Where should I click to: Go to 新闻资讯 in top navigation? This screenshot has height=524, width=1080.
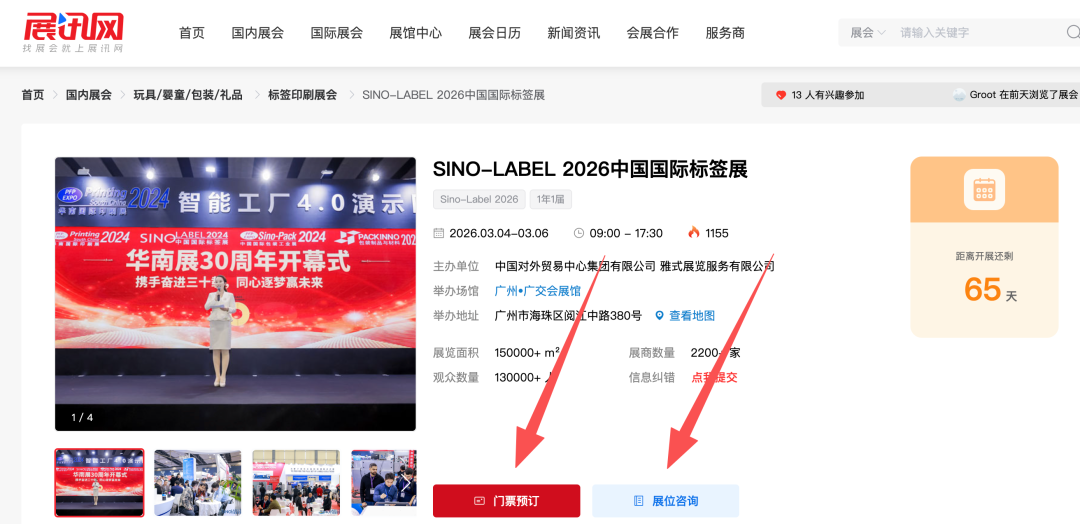574,32
